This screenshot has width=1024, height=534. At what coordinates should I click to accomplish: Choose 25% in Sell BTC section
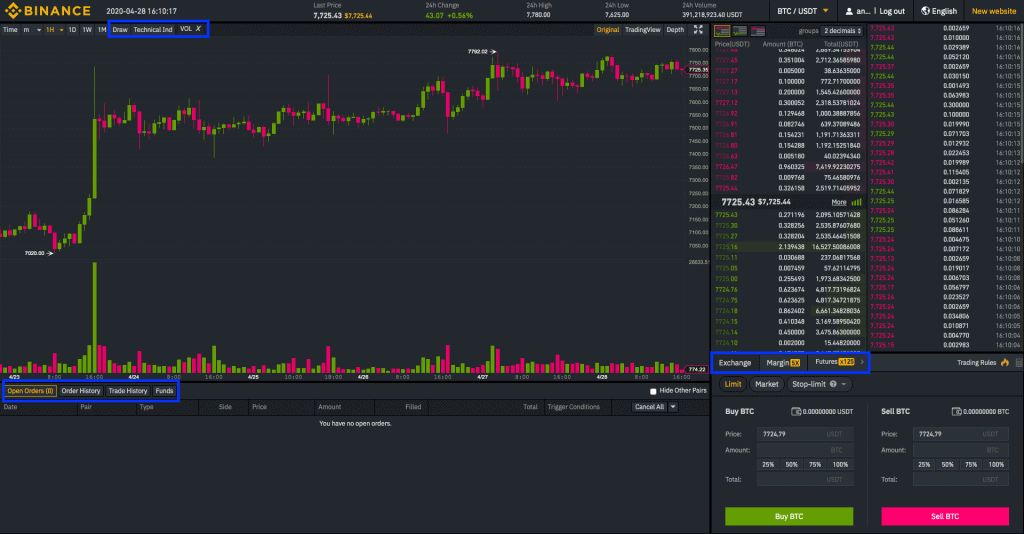pyautogui.click(x=924, y=465)
